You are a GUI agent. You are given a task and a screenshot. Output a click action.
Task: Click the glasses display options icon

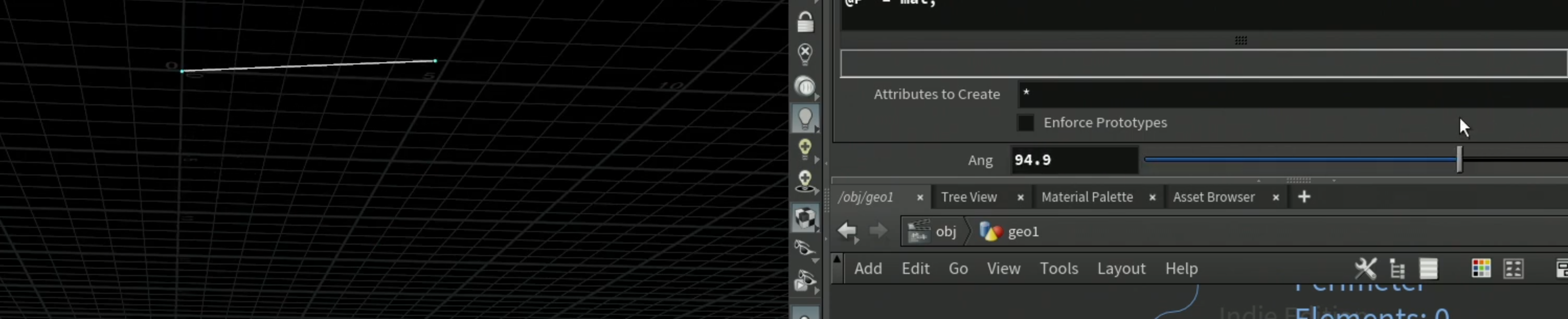(x=805, y=249)
